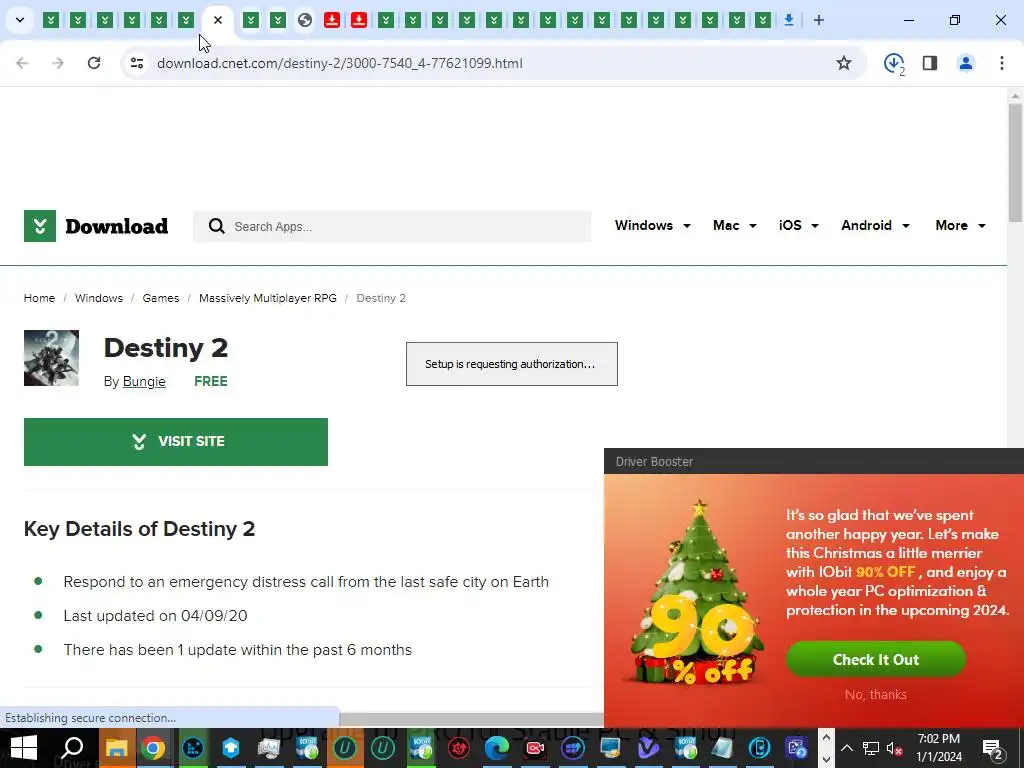Click the Download site title
Screen dimensions: 1024x768
(x=117, y=226)
